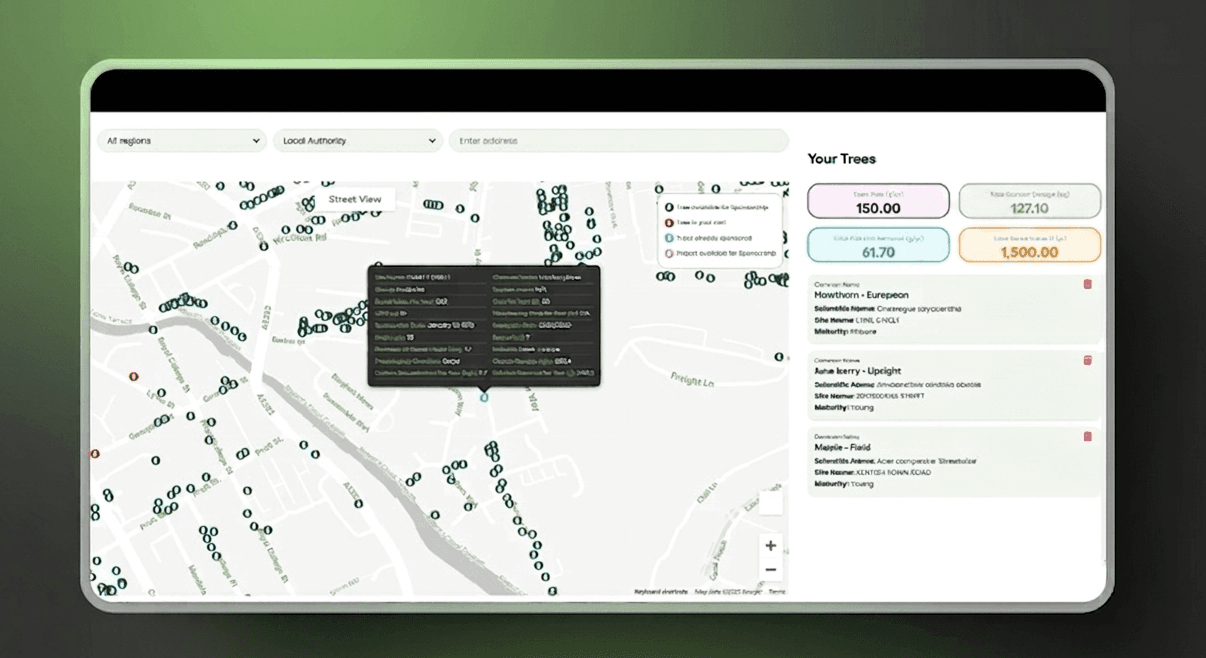1206x658 pixels.
Task: Zoom out using the map minus icon
Action: pos(771,569)
